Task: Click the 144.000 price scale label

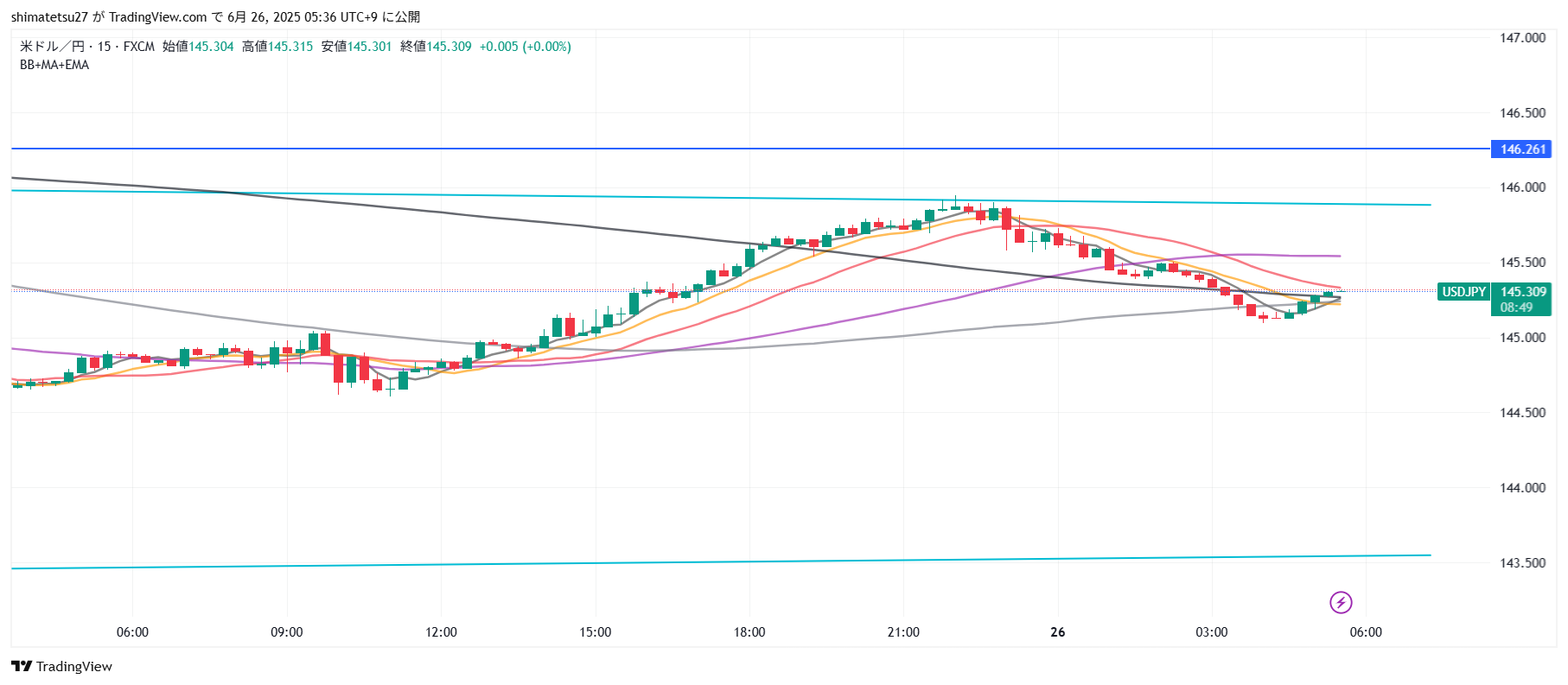Action: point(1522,488)
